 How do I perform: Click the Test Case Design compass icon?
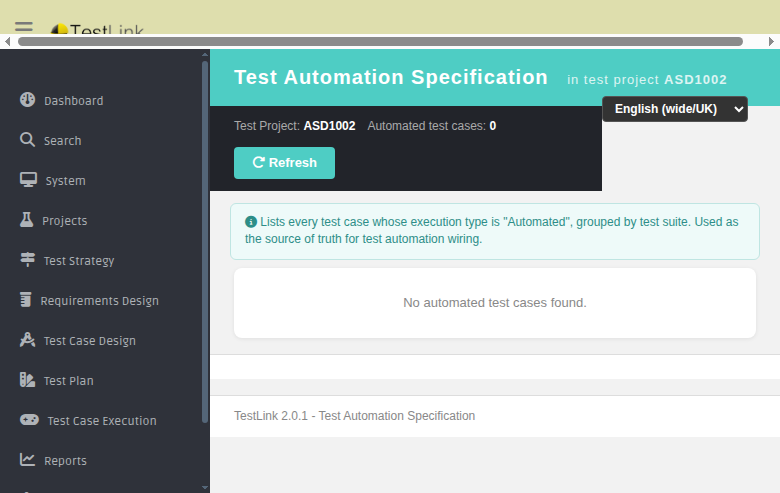tap(27, 340)
